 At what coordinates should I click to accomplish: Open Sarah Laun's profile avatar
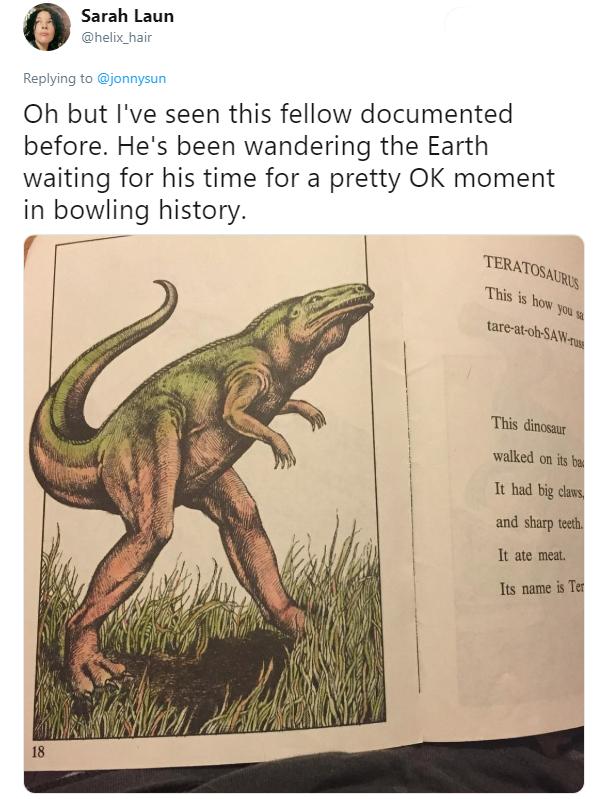(x=47, y=27)
